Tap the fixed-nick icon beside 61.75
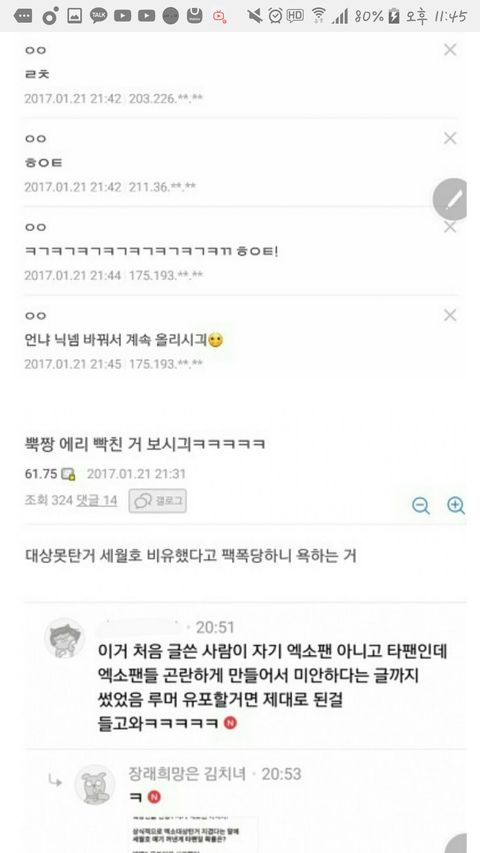The height and width of the screenshot is (853, 480). point(68,474)
